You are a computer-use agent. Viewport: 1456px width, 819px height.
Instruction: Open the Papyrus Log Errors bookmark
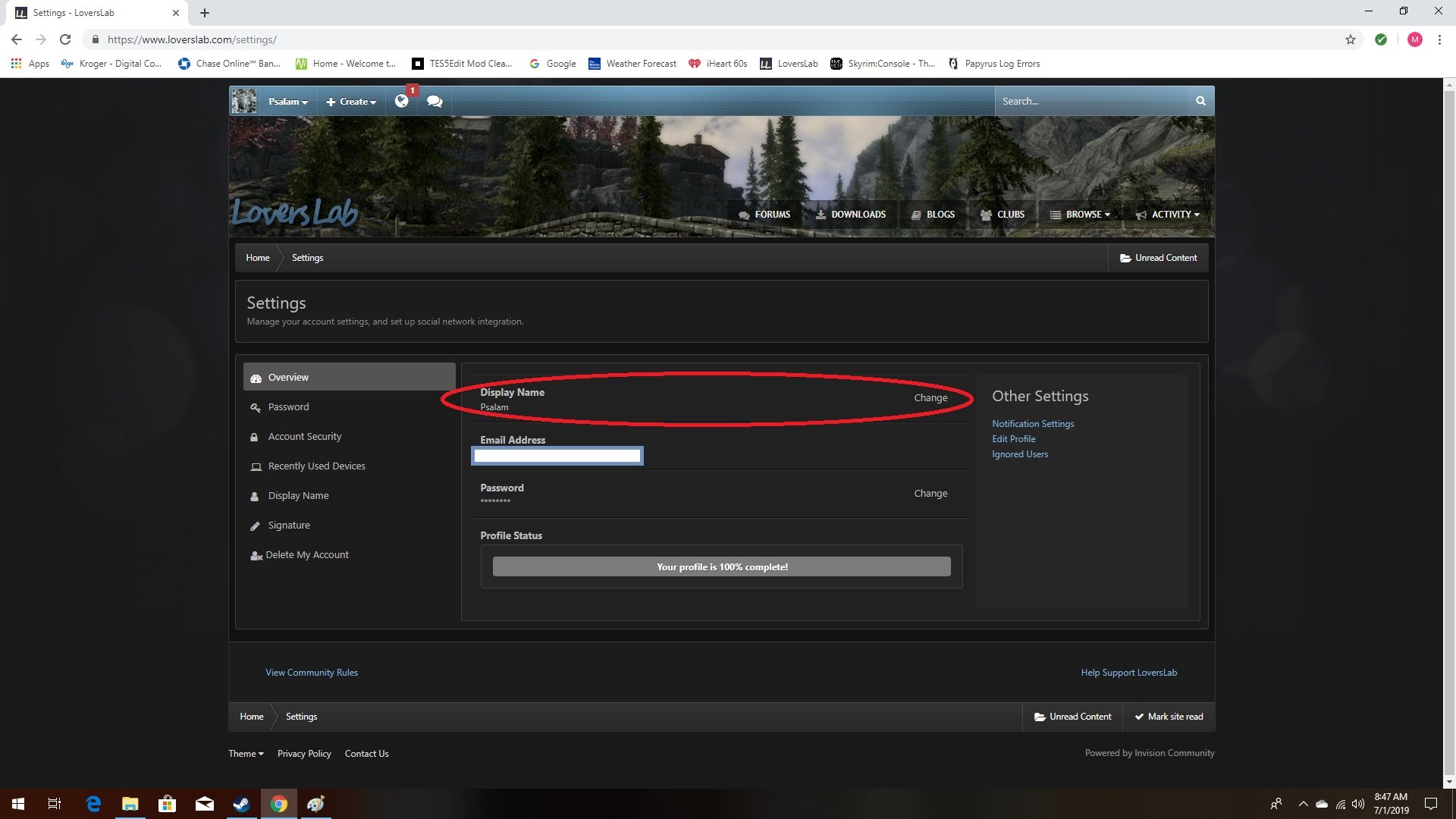[x=994, y=64]
